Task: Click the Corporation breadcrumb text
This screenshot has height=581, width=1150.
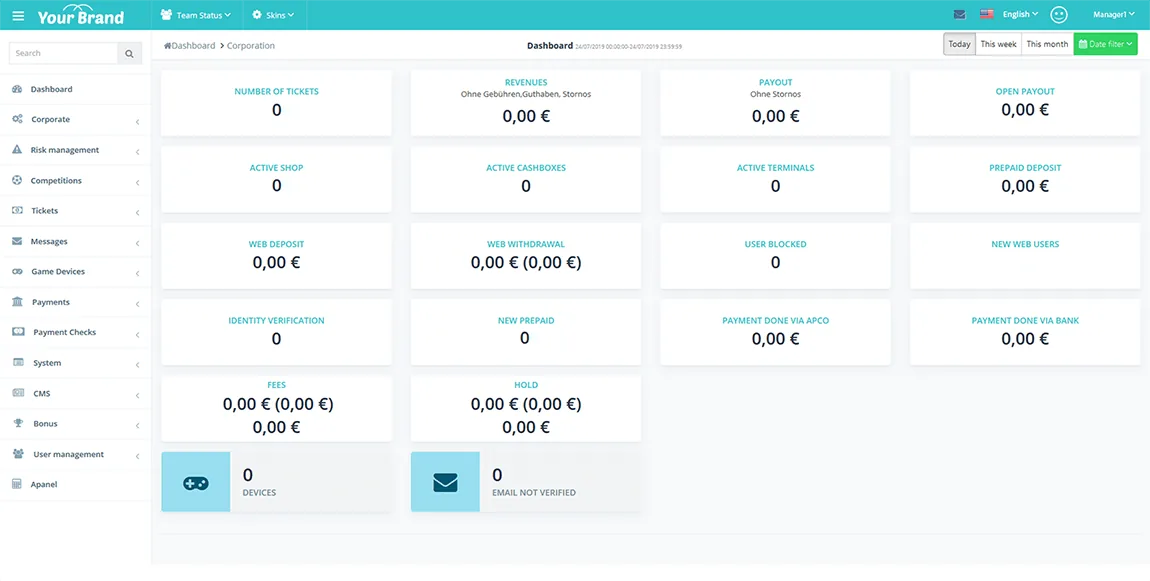Action: pos(251,45)
